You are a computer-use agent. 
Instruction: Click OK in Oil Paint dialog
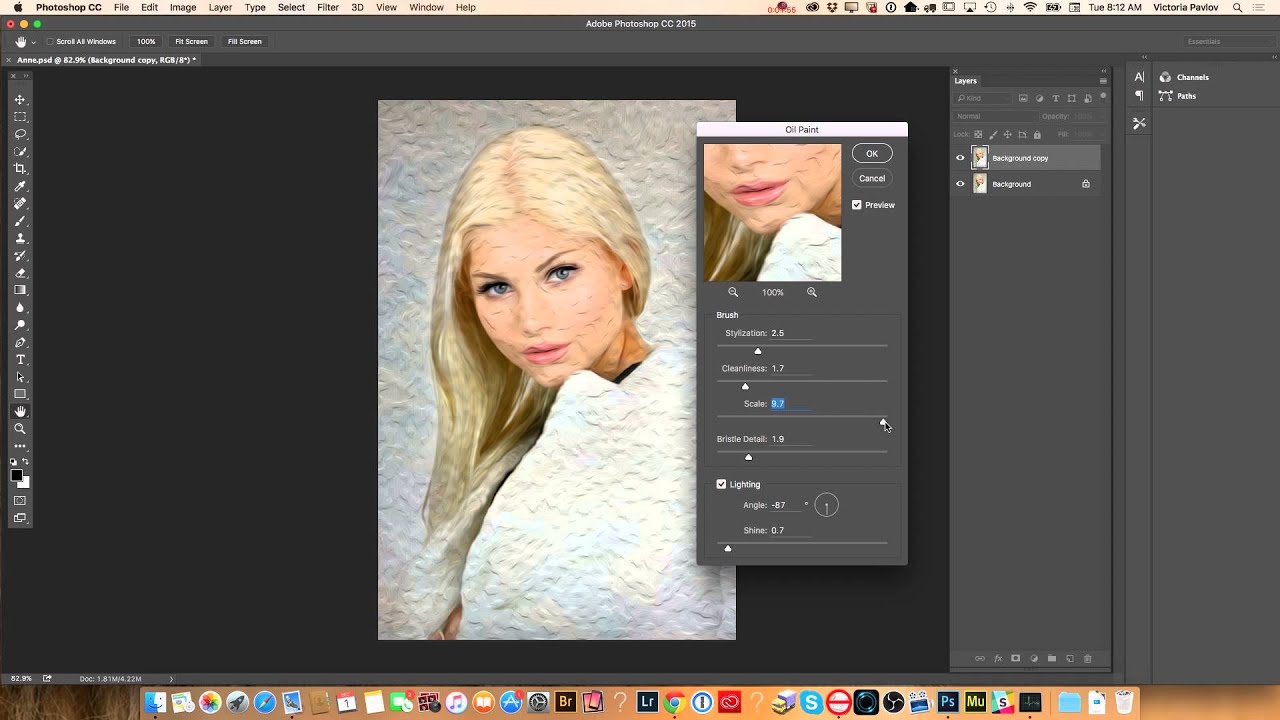point(872,153)
